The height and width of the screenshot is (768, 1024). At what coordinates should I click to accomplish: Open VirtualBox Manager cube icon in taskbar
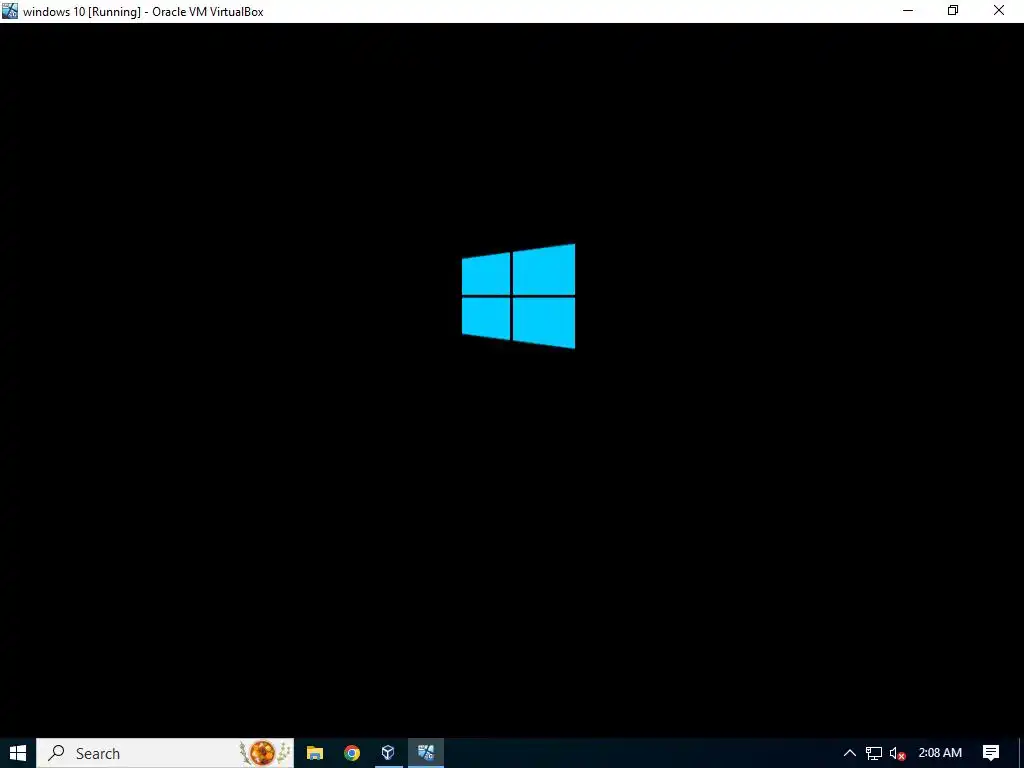click(x=388, y=753)
